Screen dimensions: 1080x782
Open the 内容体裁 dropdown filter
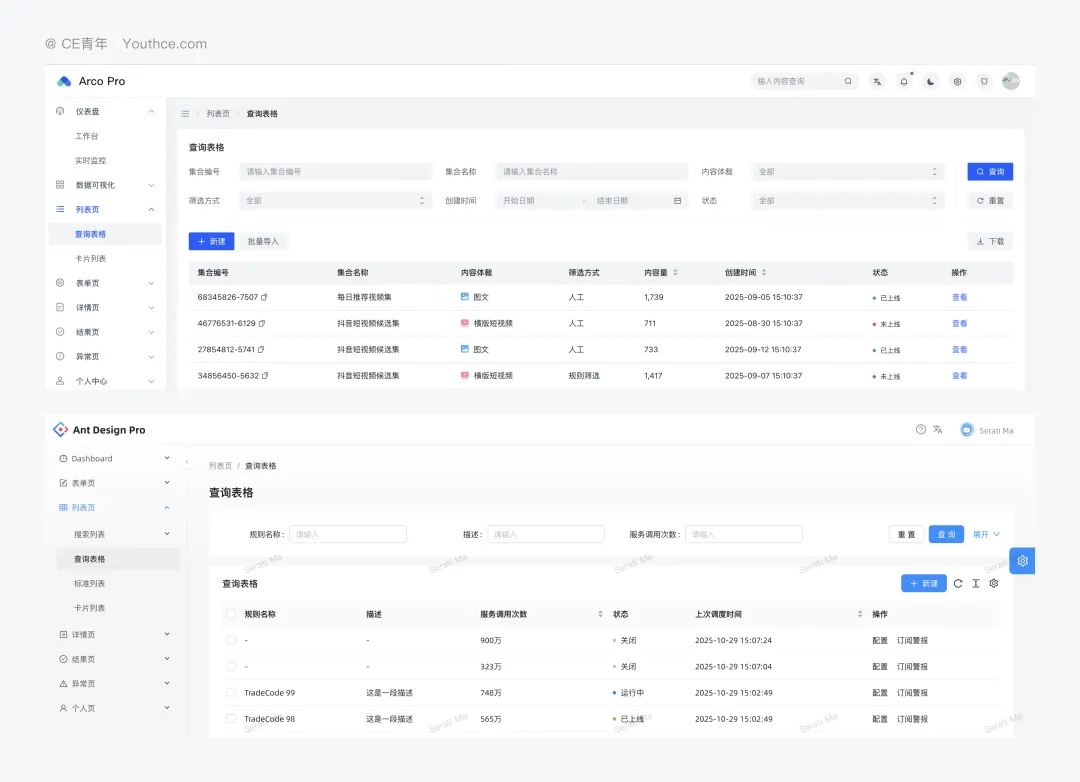(847, 172)
